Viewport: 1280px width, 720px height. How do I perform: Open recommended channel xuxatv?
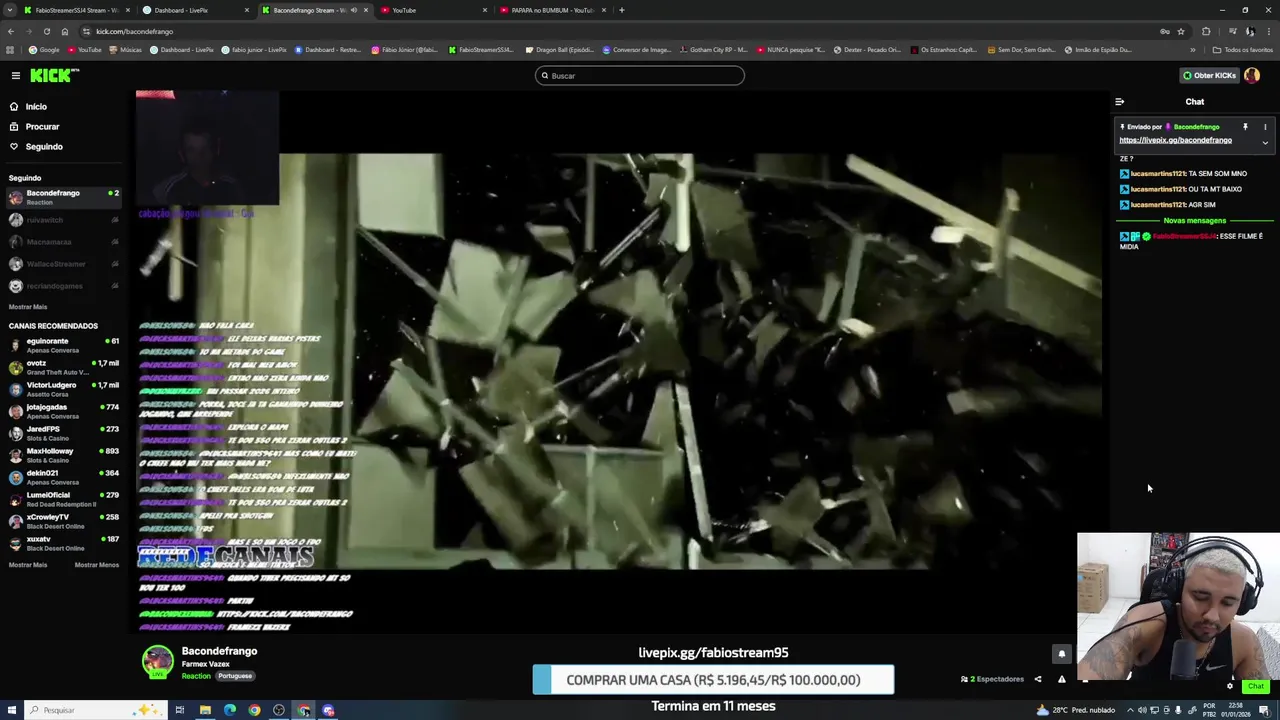(x=62, y=543)
